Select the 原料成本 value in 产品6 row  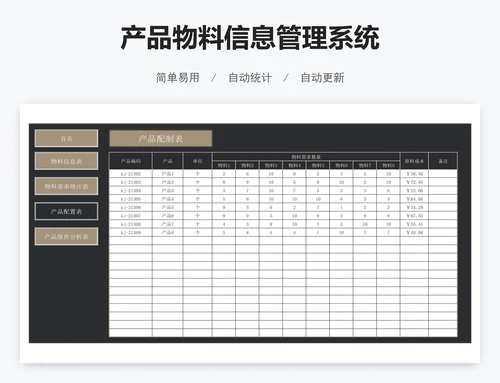(414, 216)
